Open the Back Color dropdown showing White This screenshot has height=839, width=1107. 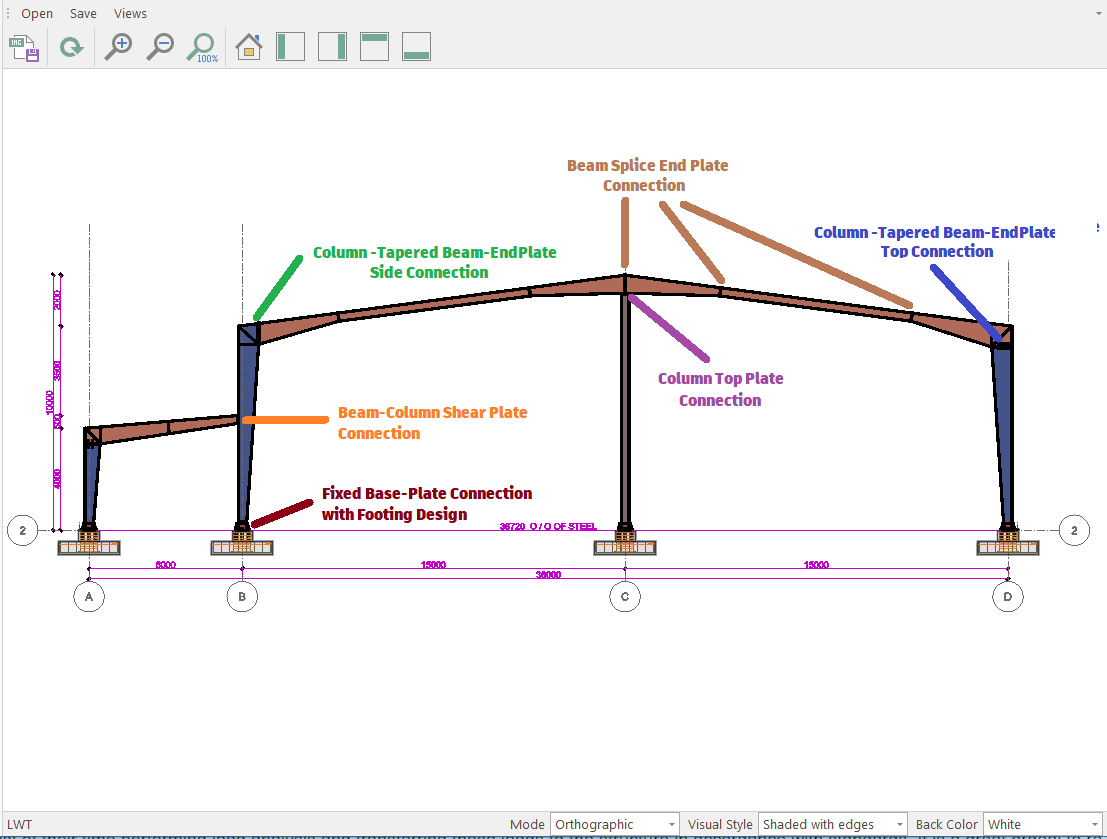tap(1042, 825)
